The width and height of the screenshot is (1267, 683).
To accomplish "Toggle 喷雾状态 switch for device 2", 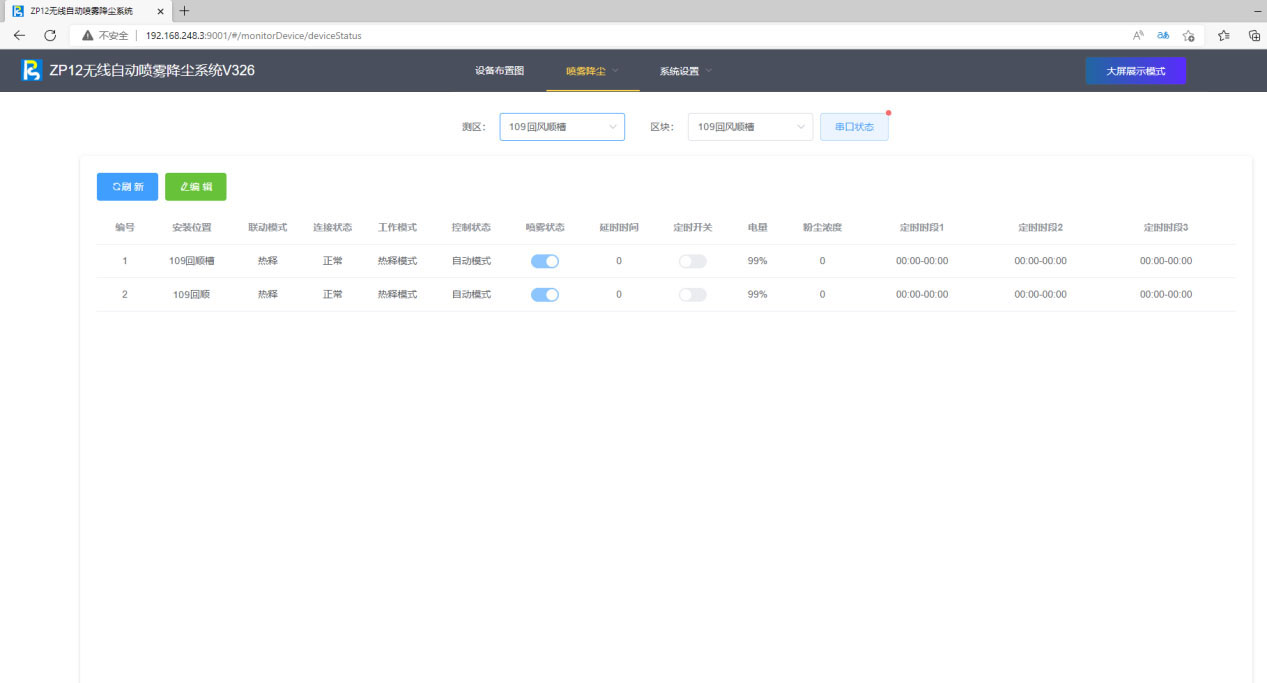I will click(x=545, y=295).
